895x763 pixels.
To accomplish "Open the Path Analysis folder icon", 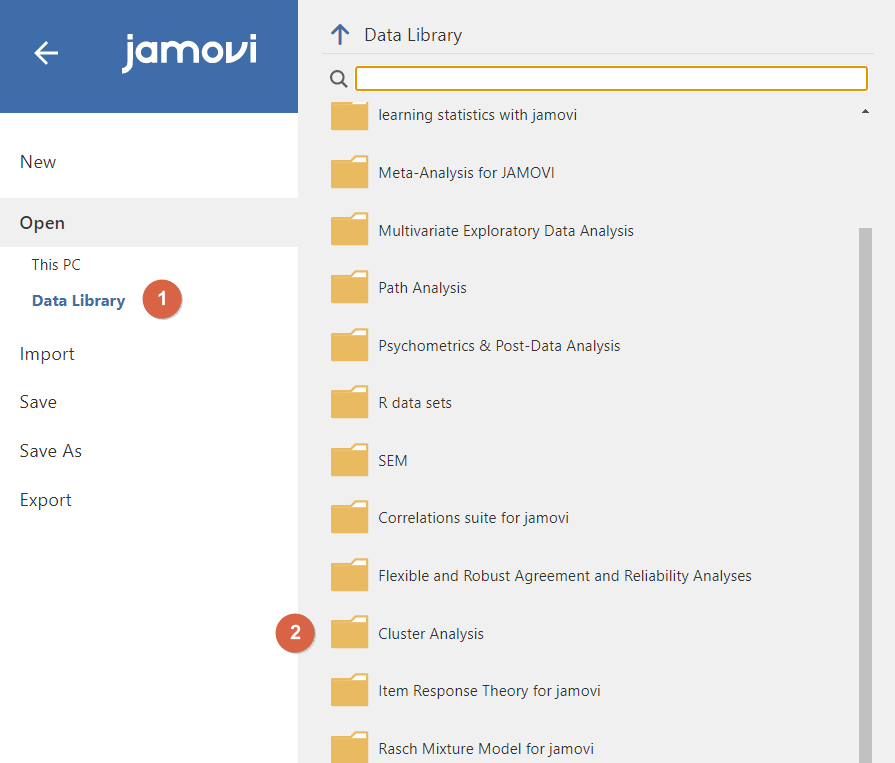I will [x=349, y=287].
